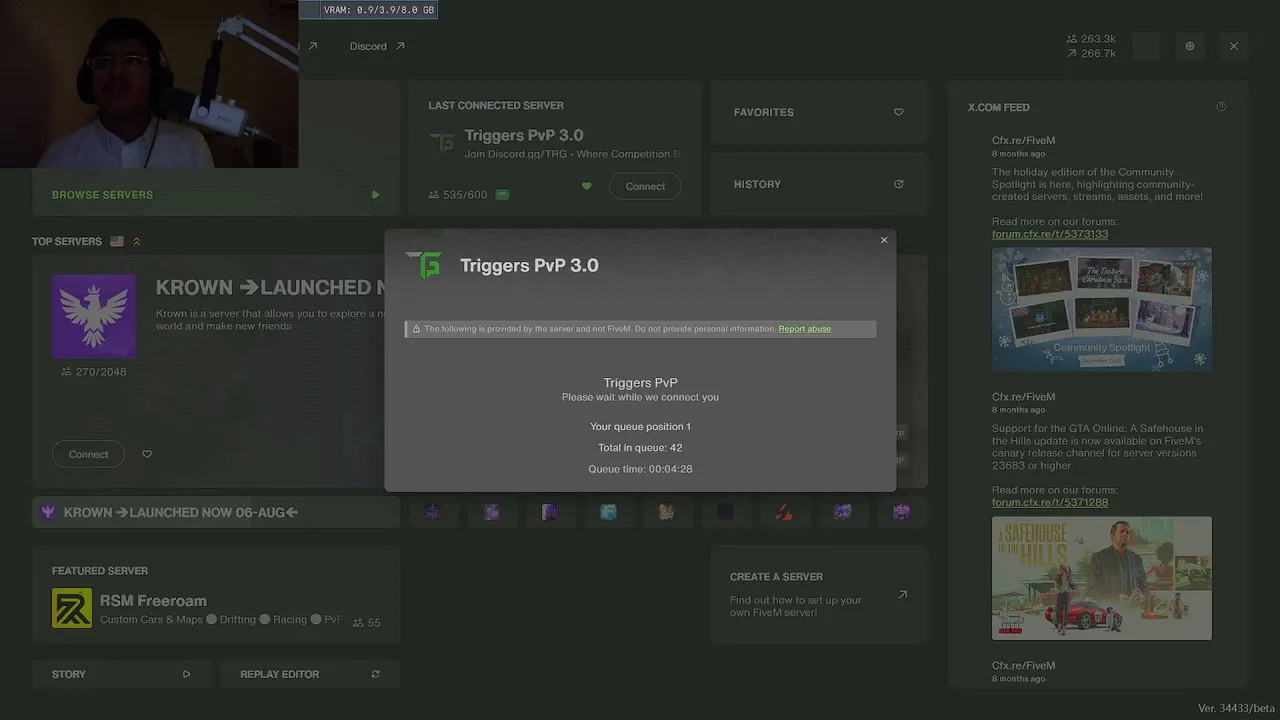Open the forum.cfx.re/t/5371288 link
1280x720 pixels.
pos(1050,502)
